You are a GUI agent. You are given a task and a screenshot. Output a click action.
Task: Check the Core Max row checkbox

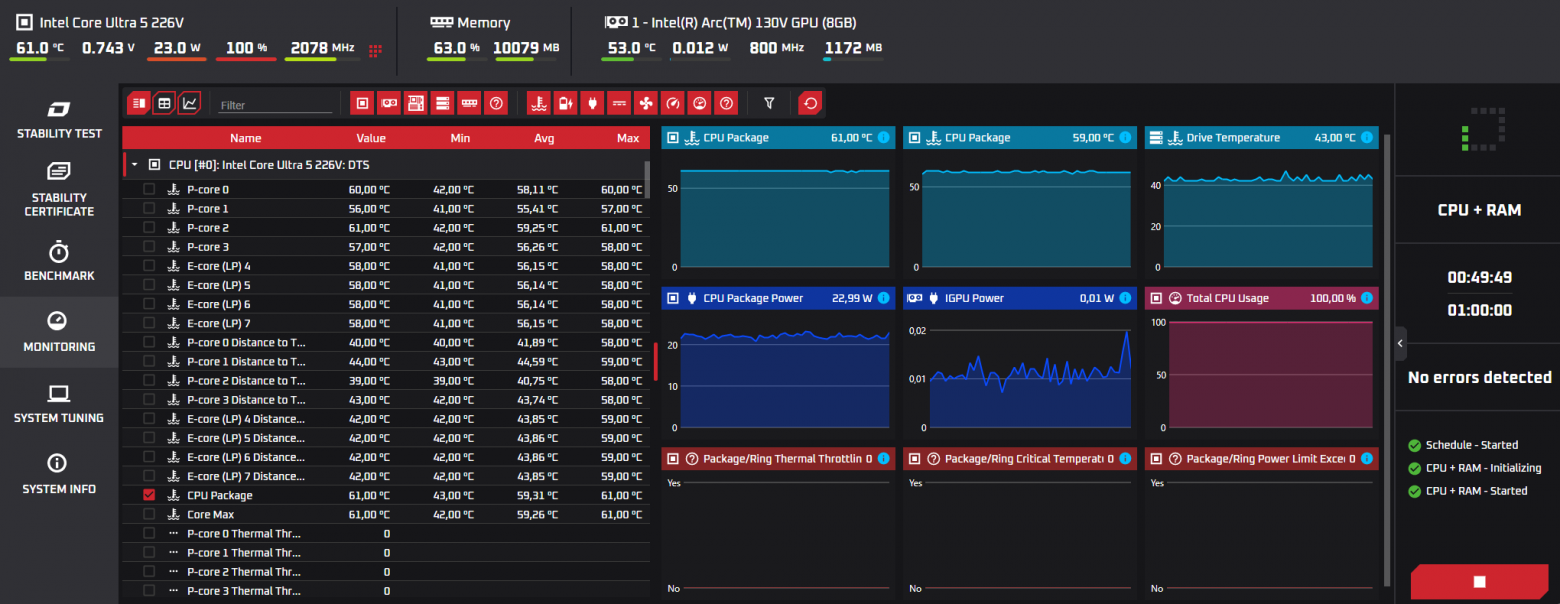[x=149, y=514]
